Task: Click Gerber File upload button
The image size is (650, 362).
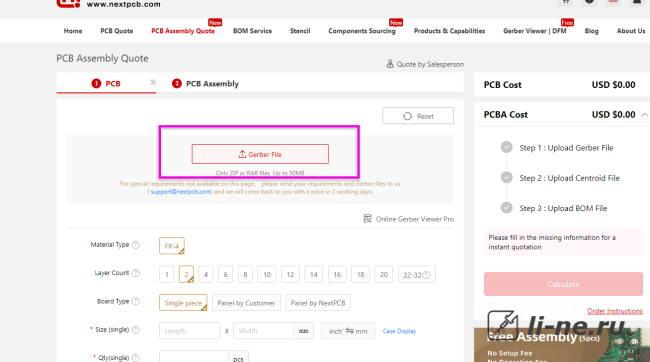Action: click(260, 154)
